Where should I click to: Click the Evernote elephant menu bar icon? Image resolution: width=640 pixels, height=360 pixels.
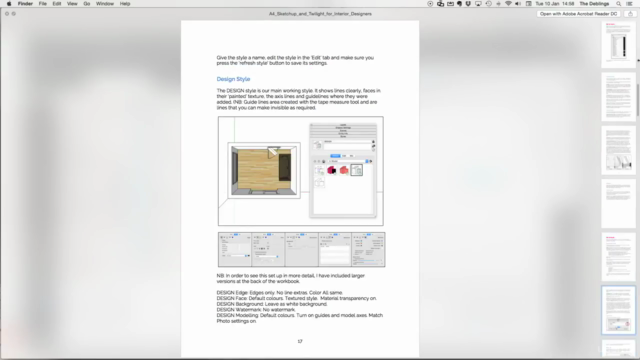[x=459, y=4]
